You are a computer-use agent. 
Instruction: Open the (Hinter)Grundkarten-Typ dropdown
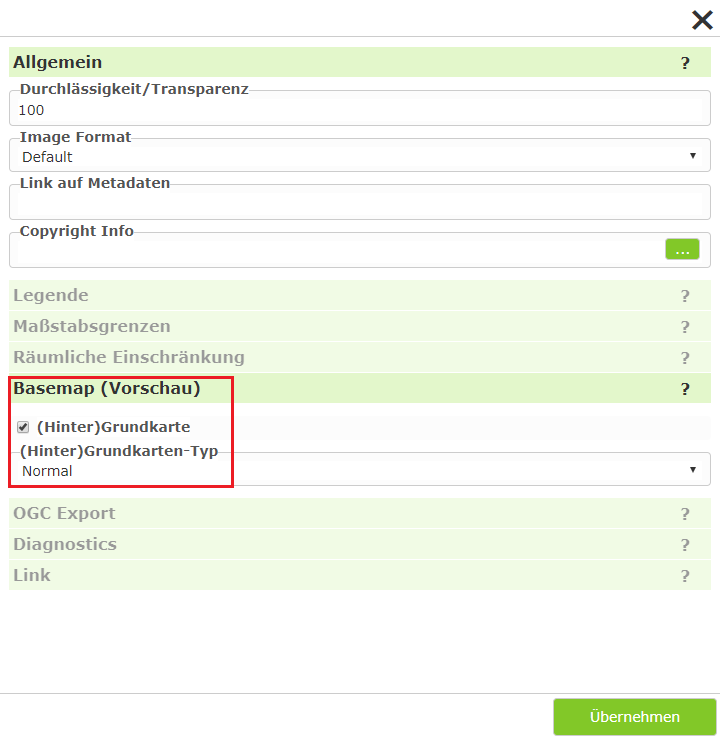[360, 471]
